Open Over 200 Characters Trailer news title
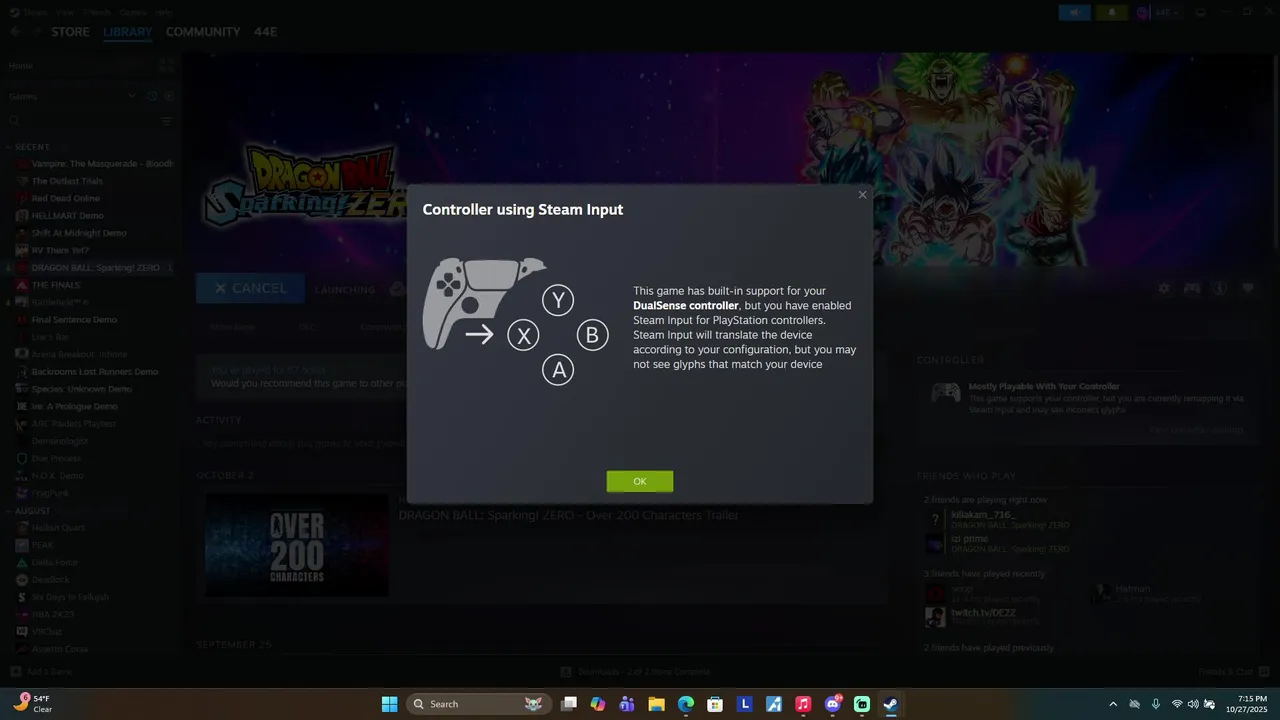The width and height of the screenshot is (1280, 720). pos(568,515)
